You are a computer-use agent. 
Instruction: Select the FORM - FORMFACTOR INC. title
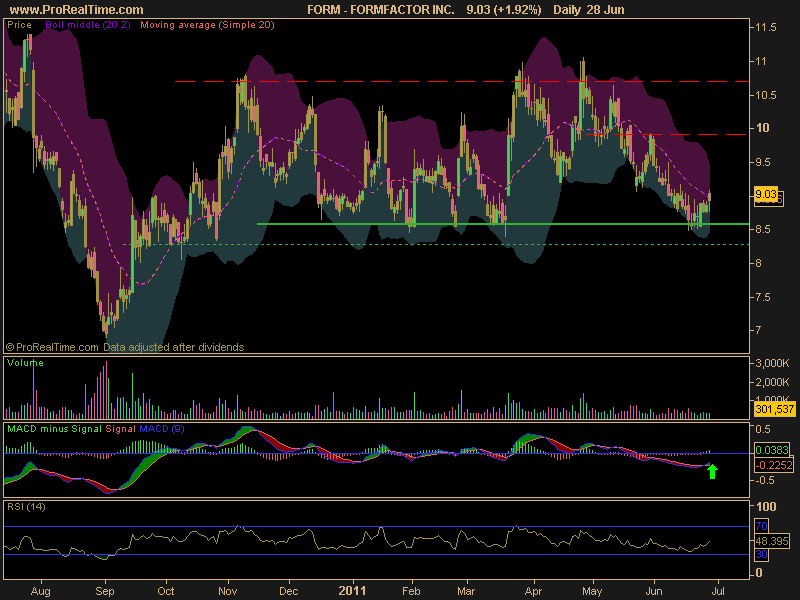pos(381,10)
